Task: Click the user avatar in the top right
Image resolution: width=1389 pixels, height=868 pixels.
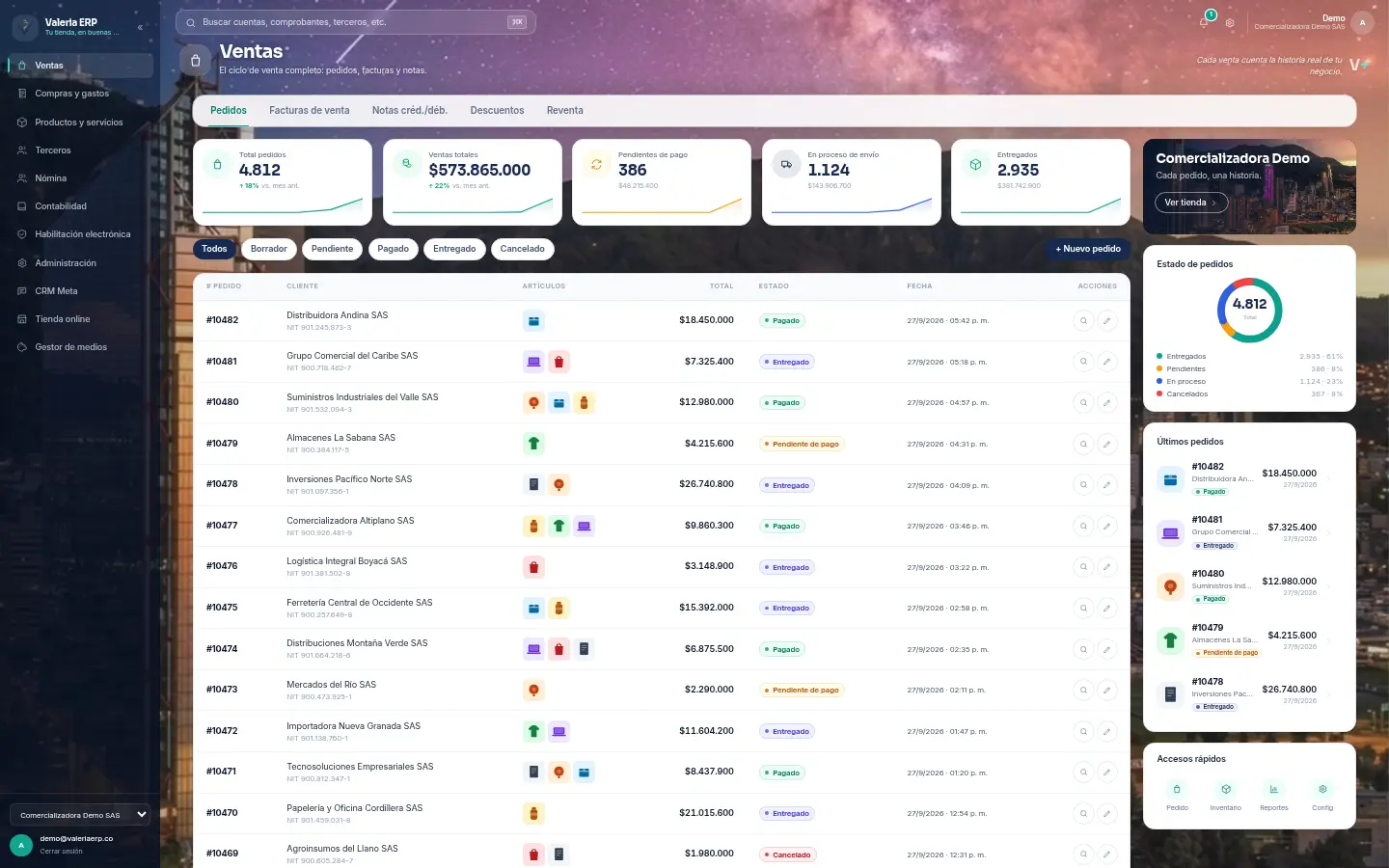Action: pyautogui.click(x=1362, y=22)
